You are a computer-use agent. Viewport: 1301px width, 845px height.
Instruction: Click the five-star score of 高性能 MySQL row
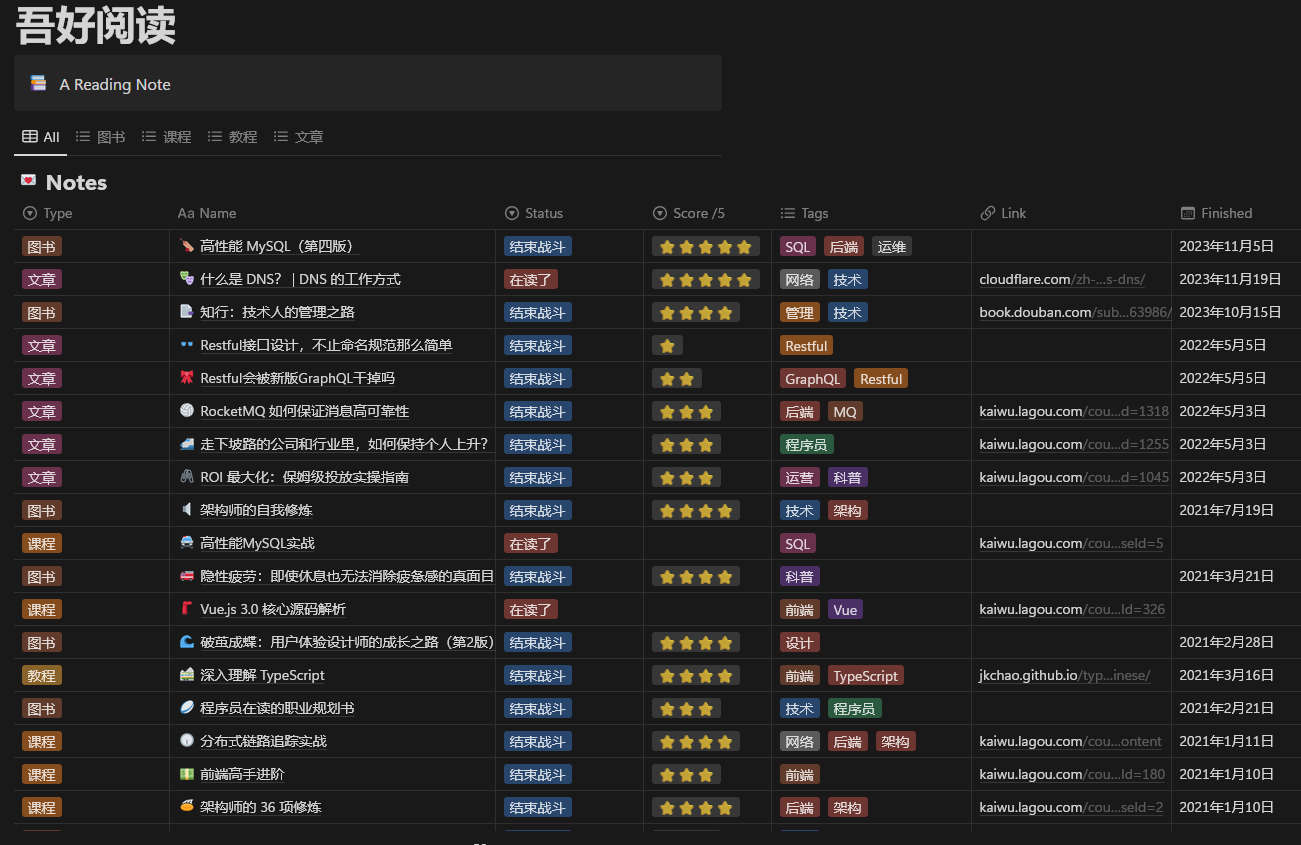[706, 246]
